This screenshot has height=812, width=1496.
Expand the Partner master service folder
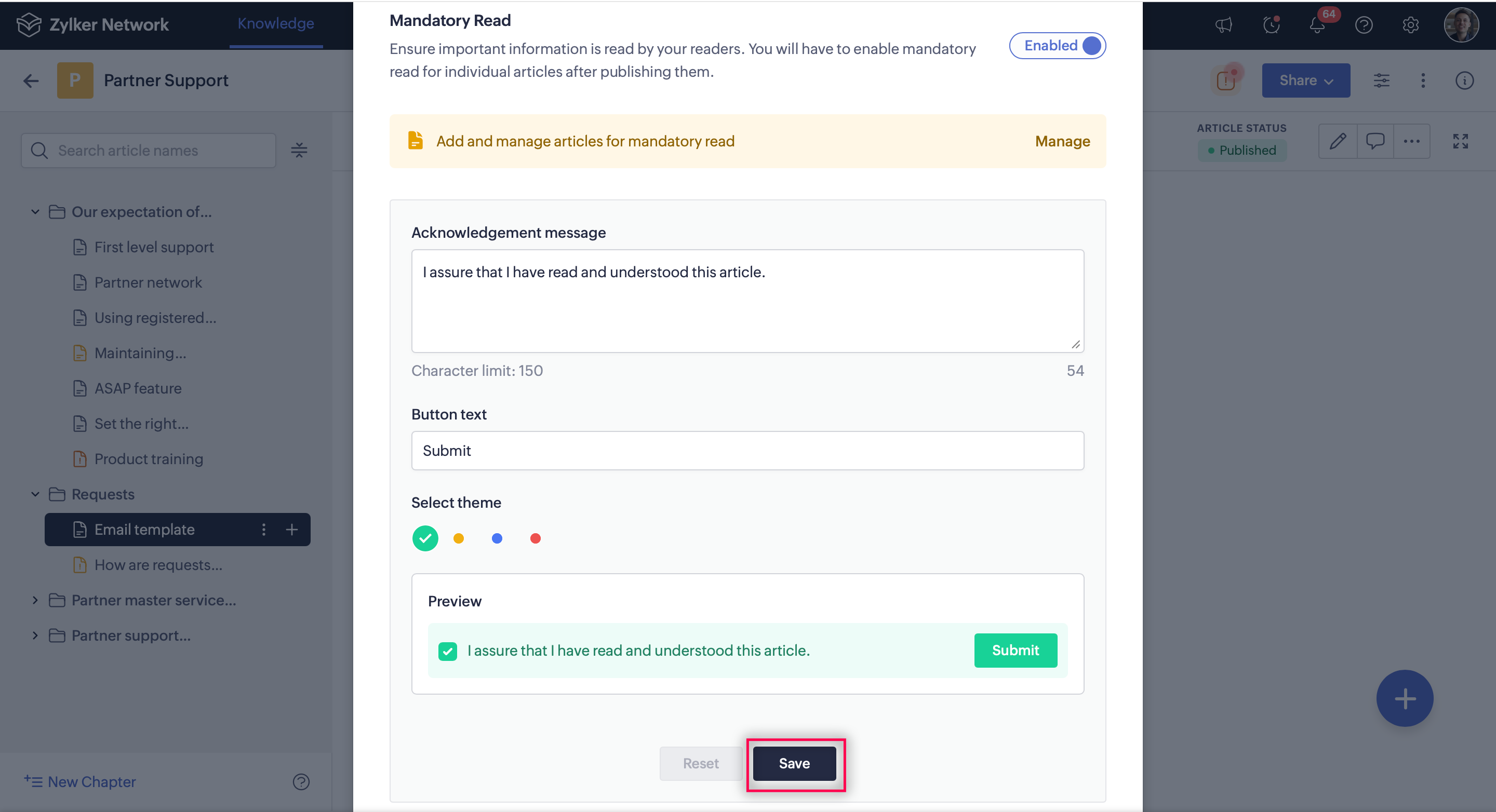[x=35, y=600]
